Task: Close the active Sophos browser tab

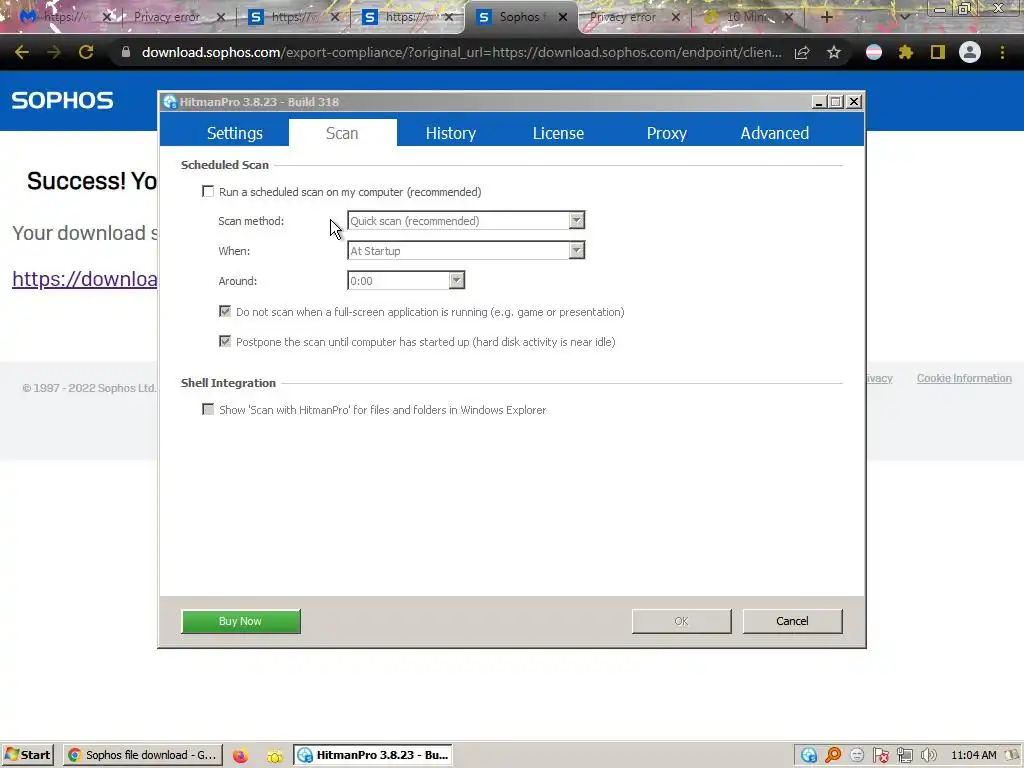Action: 563,17
